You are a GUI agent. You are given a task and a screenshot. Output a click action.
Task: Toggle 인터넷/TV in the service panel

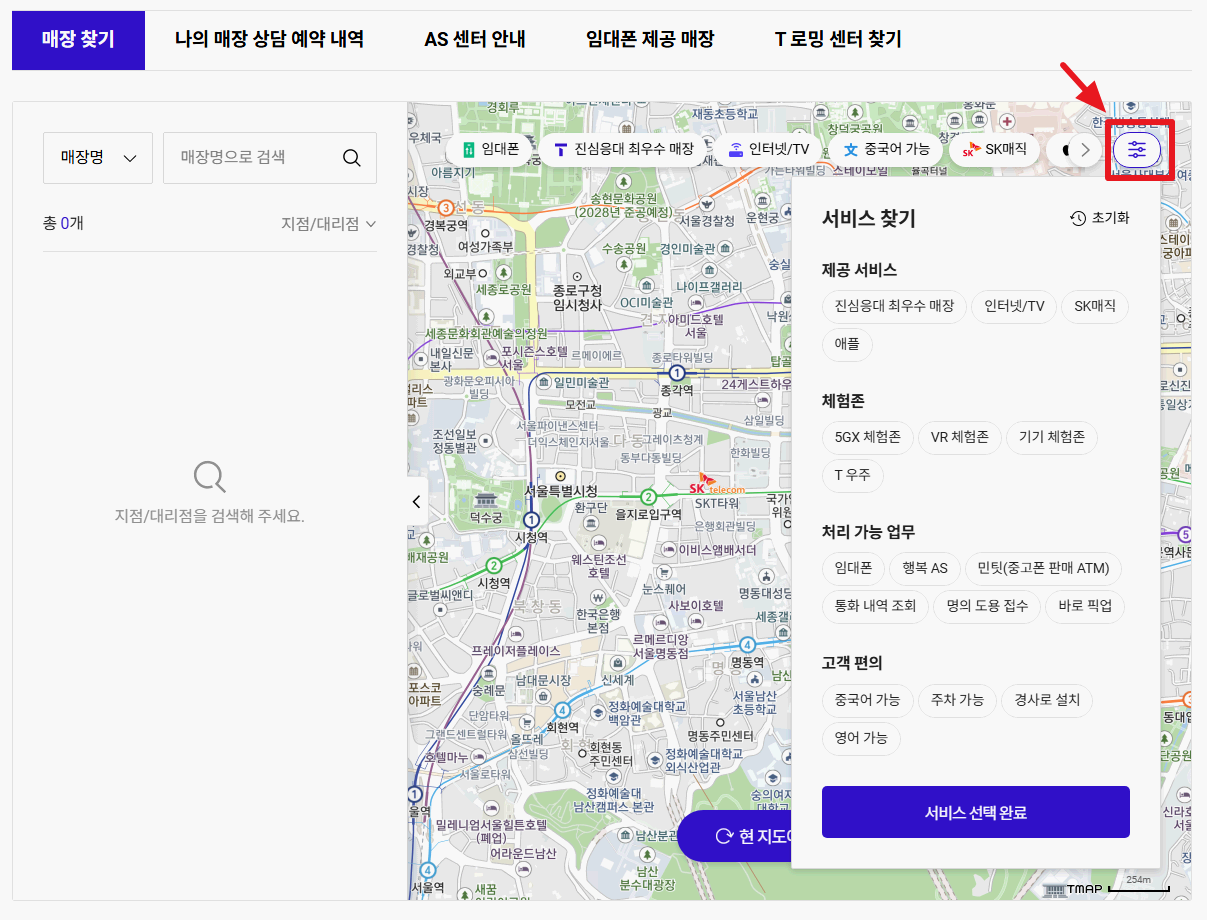tap(1014, 306)
